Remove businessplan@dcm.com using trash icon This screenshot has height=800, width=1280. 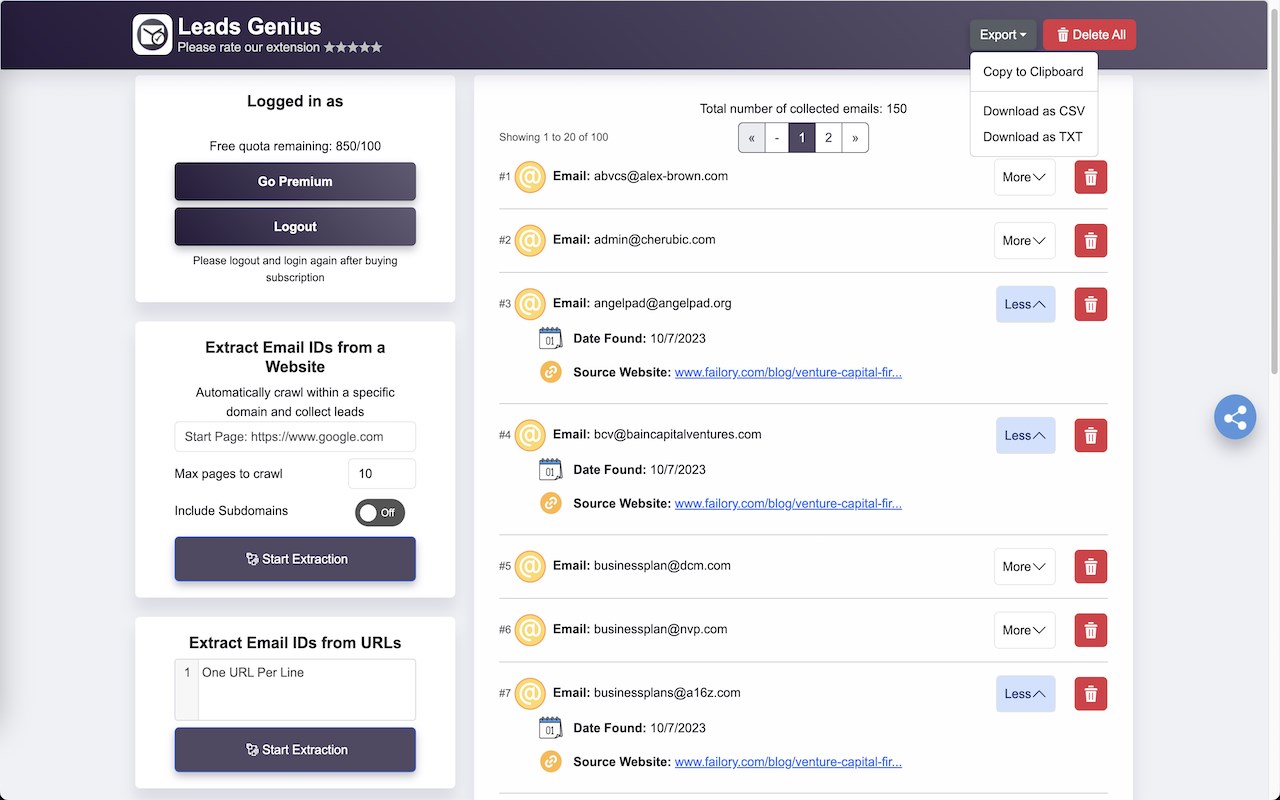[x=1090, y=566]
